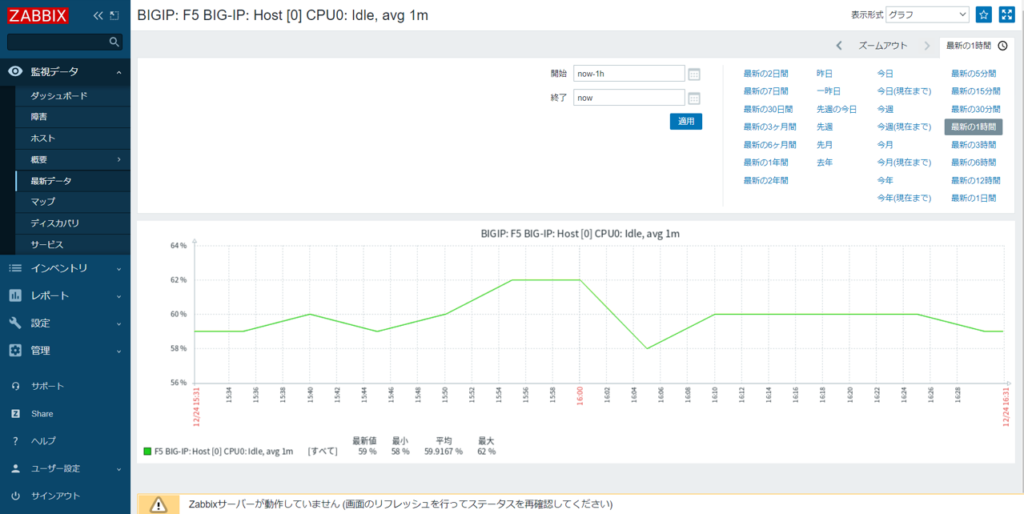Open the 最新の1時間 time selector tab
The width and height of the screenshot is (1024, 514).
(976, 45)
